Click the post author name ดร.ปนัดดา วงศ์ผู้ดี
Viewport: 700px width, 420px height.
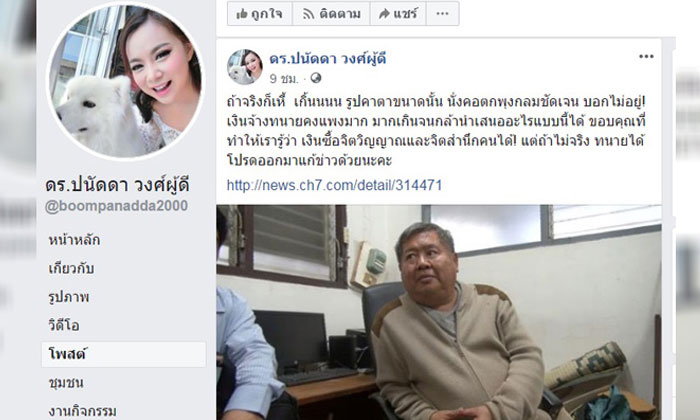[x=328, y=58]
